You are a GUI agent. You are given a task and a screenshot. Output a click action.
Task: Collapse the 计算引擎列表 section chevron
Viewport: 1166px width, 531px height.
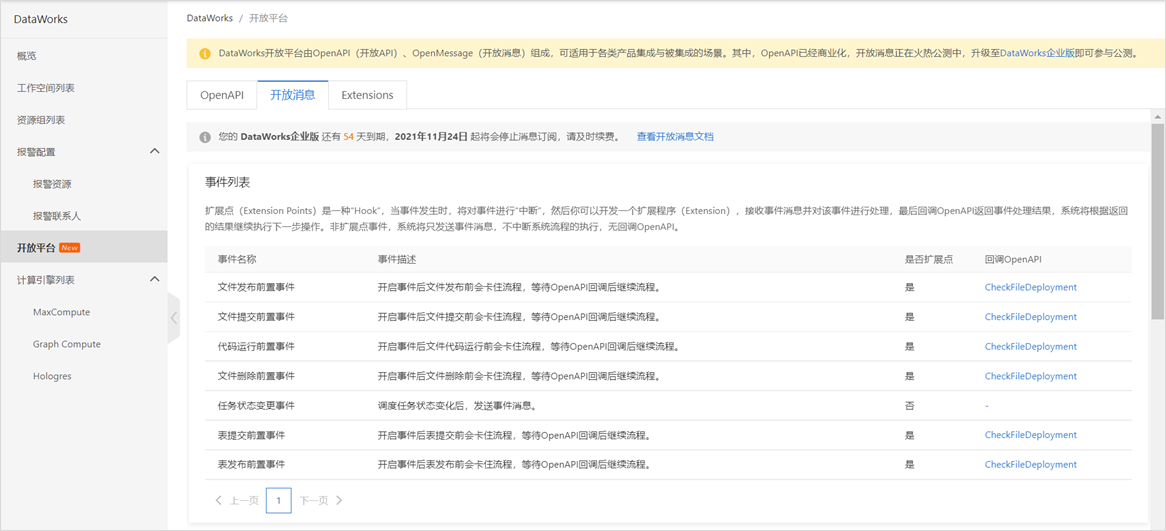click(x=155, y=280)
